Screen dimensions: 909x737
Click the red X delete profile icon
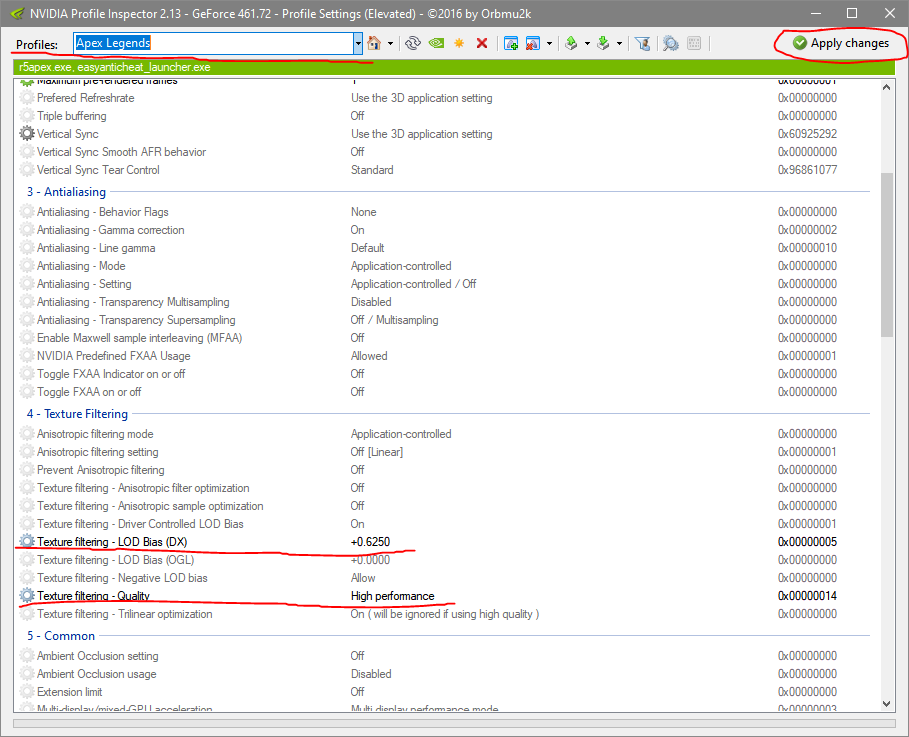(x=482, y=43)
